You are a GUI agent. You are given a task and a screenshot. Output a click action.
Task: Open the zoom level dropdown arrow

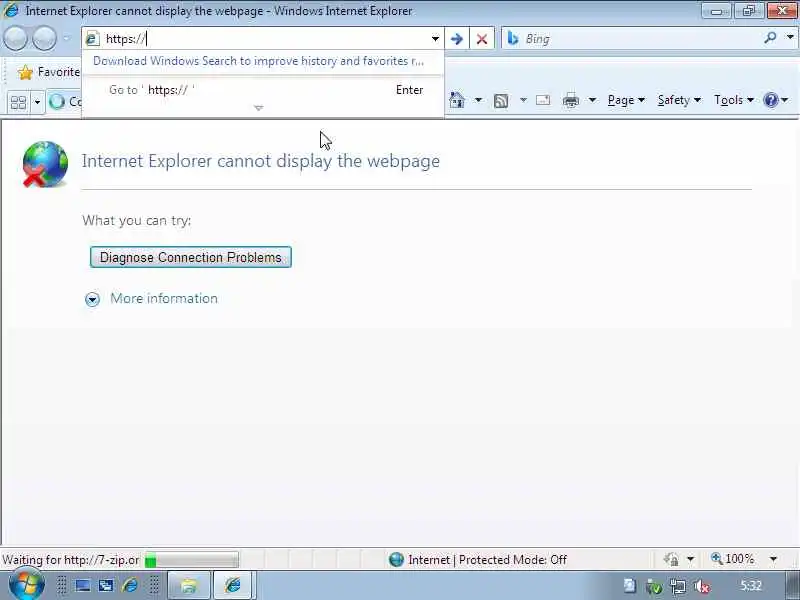(773, 560)
